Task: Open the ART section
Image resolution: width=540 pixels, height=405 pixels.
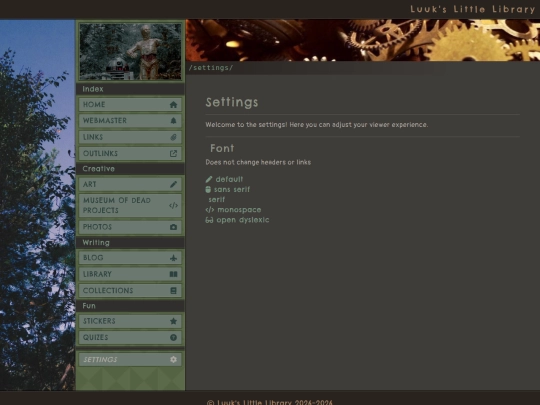Action: point(130,184)
